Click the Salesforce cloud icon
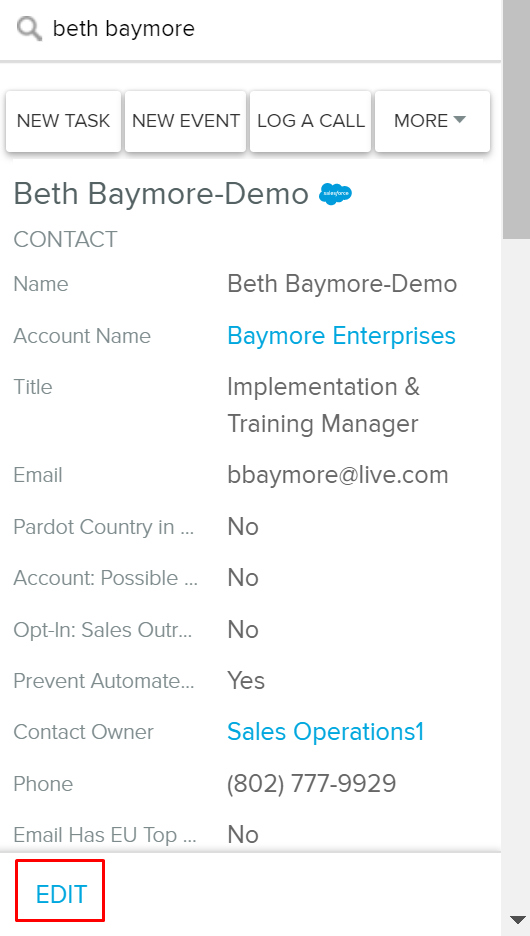The height and width of the screenshot is (936, 530). [x=335, y=194]
